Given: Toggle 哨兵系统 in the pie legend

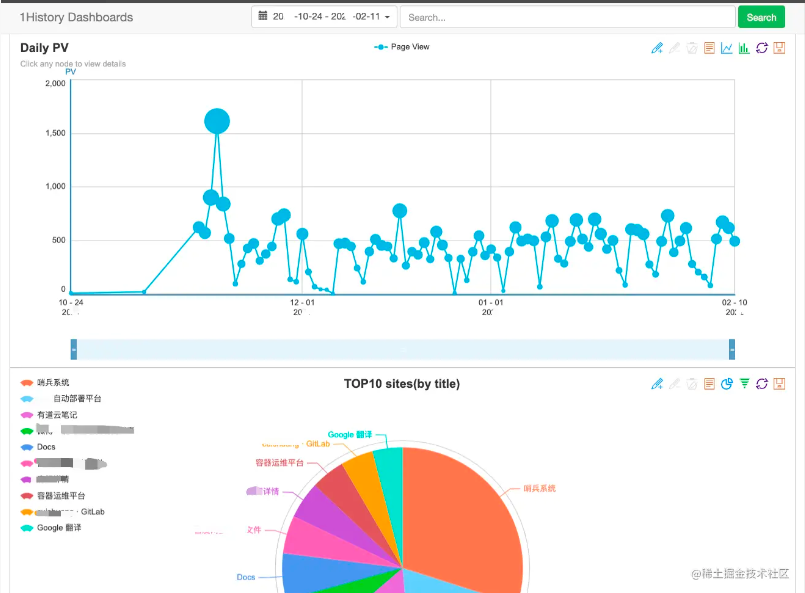Looking at the screenshot, I should click(x=45, y=382).
